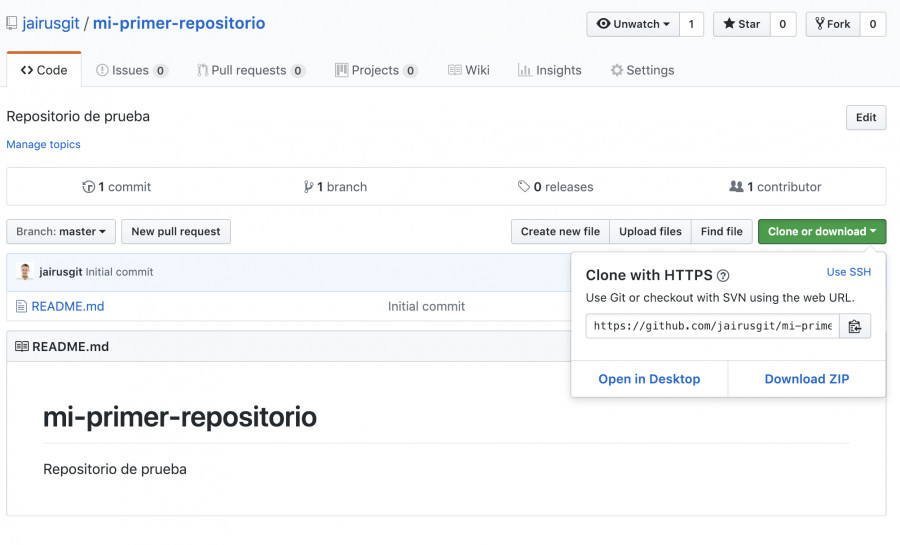Switch to the Issues tab
The height and width of the screenshot is (545, 900).
(131, 70)
